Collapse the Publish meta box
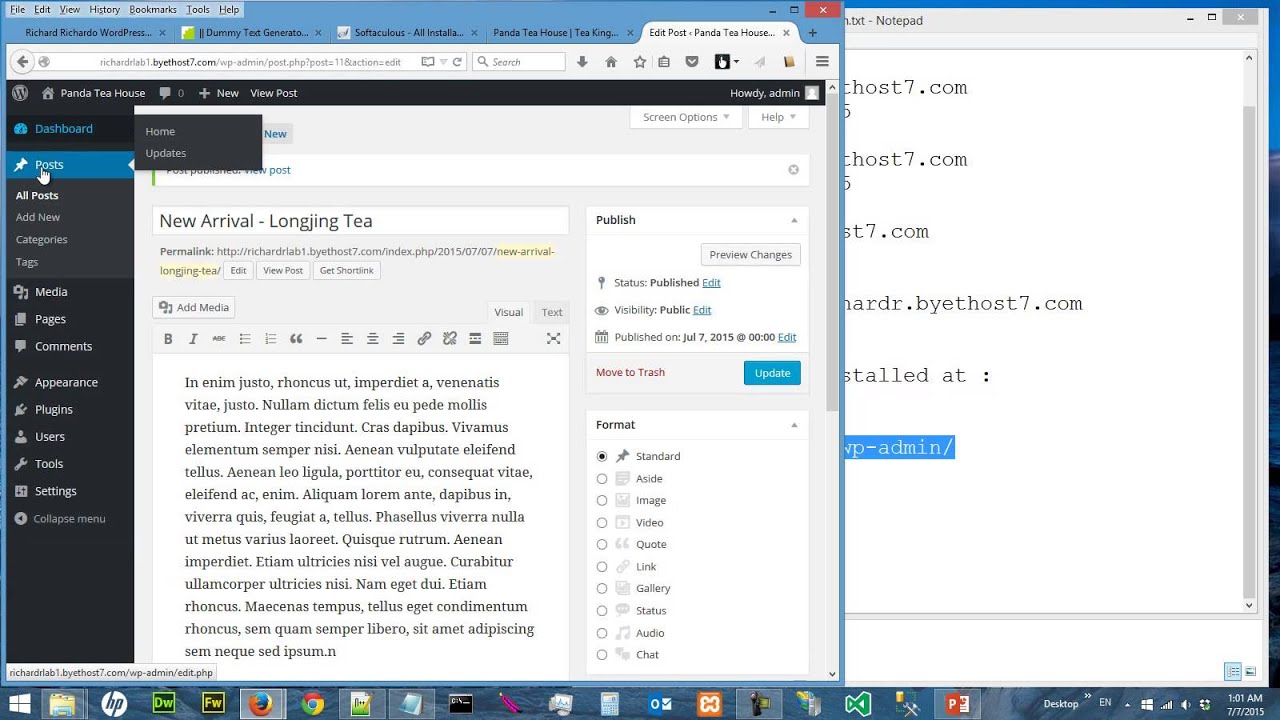1280x720 pixels. (x=794, y=220)
